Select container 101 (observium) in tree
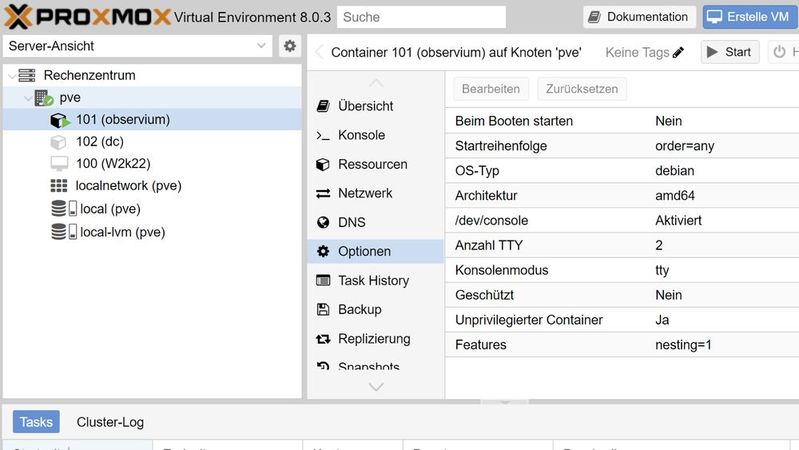799x450 pixels. [122, 120]
